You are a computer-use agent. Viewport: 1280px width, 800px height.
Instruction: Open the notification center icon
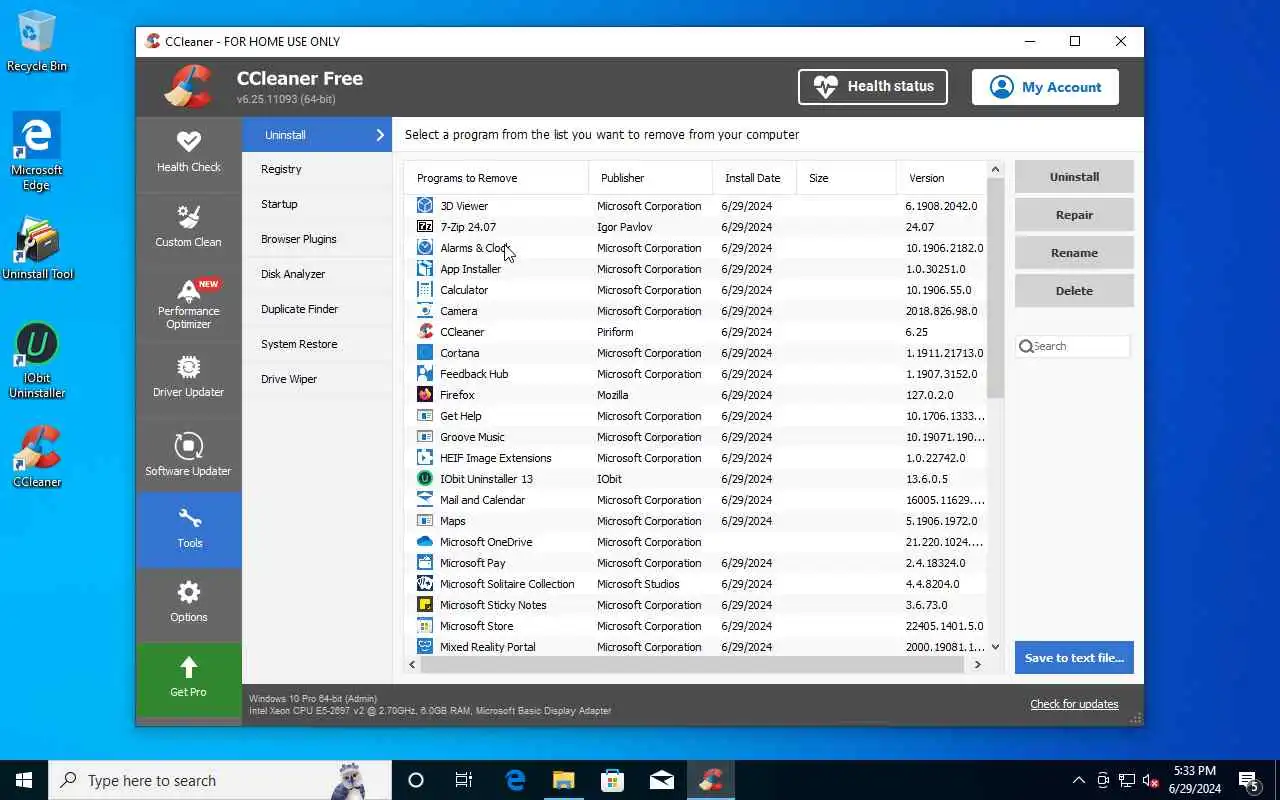coord(1248,780)
